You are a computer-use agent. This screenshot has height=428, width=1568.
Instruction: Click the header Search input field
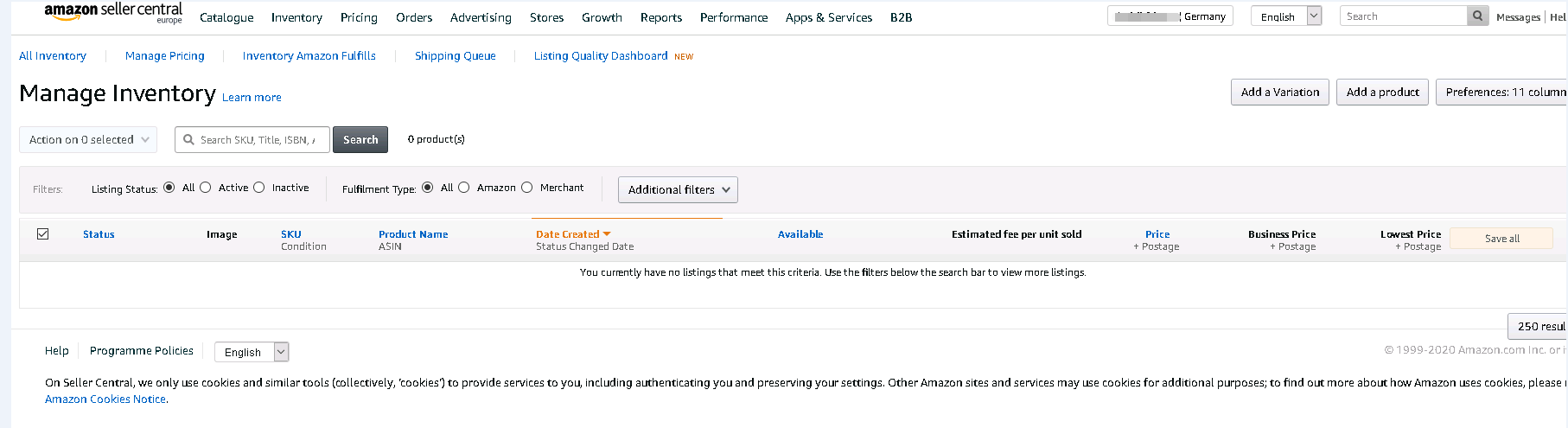click(x=1404, y=16)
